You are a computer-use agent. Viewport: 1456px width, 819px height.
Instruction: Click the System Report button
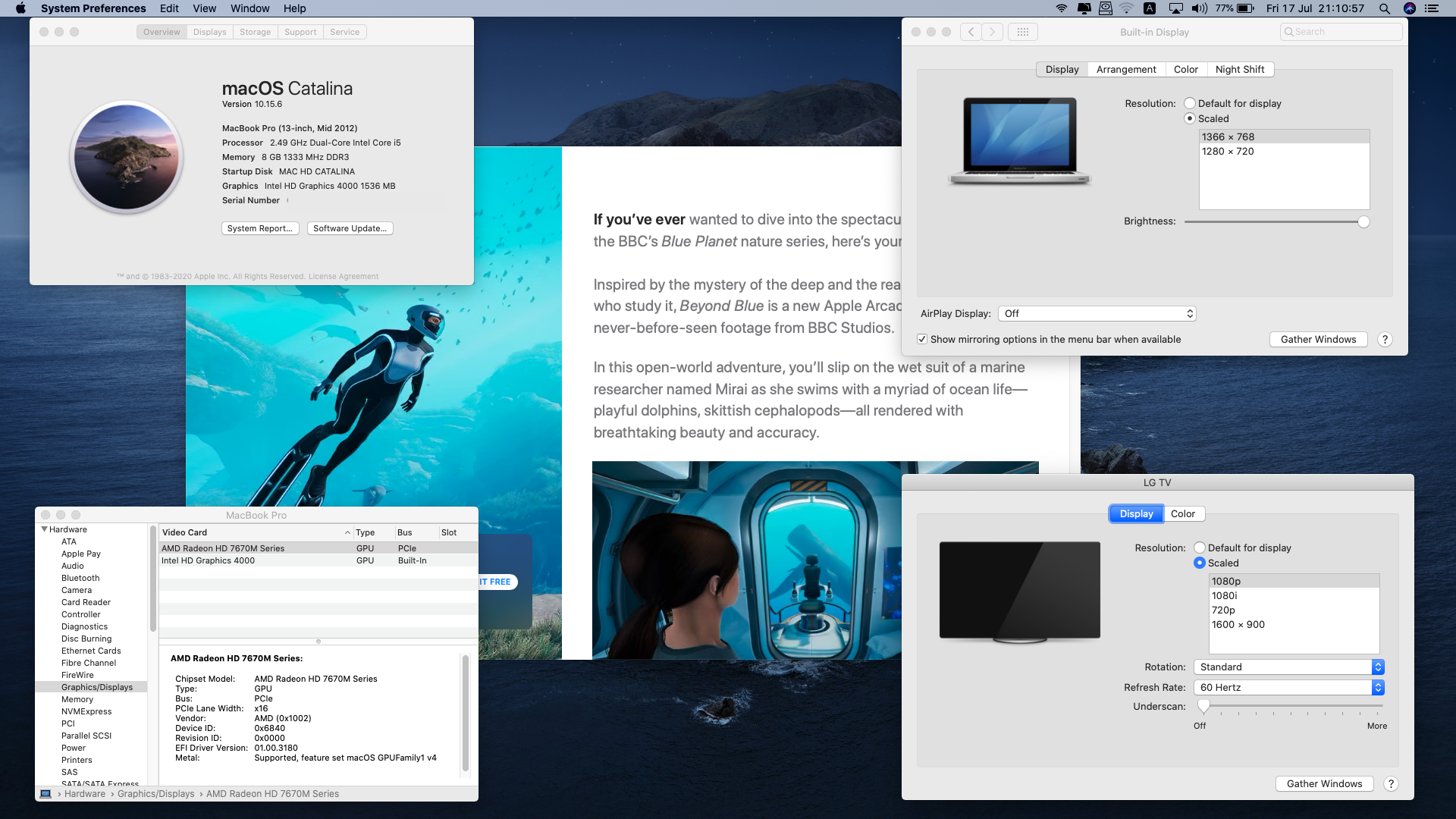click(x=260, y=228)
